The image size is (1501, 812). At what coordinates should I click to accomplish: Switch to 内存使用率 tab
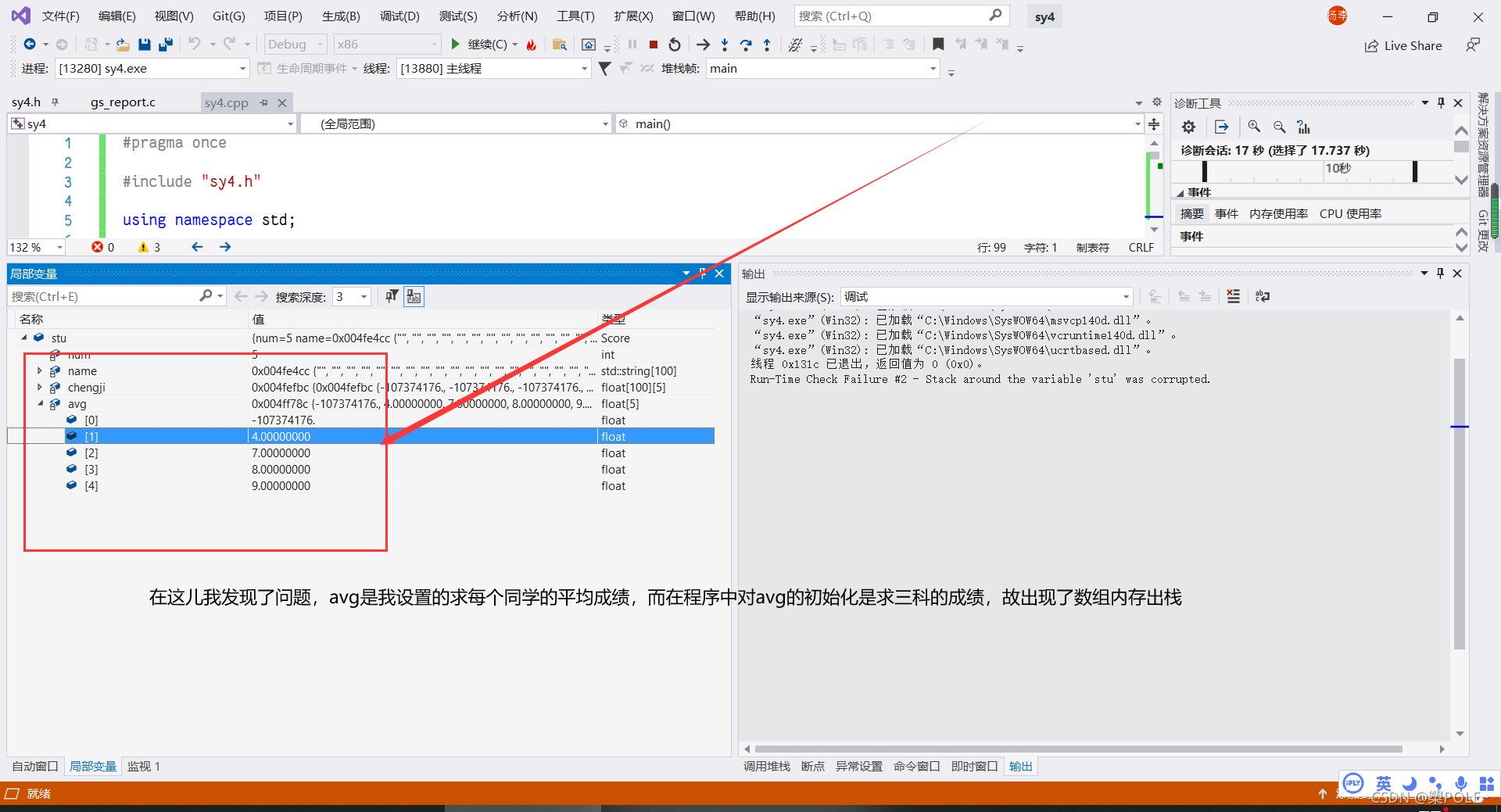coord(1278,213)
